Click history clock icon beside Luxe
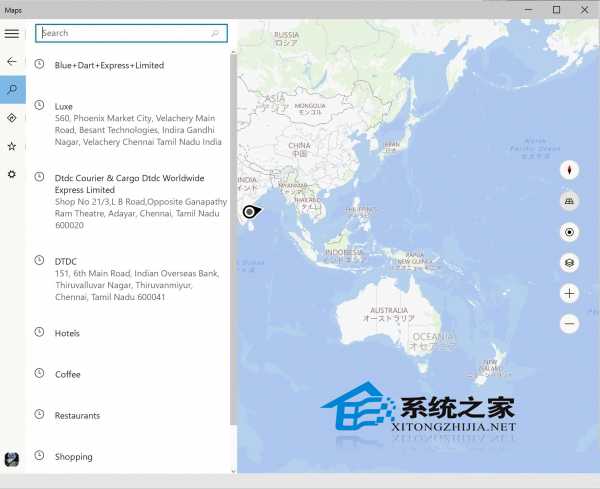 pos(39,105)
